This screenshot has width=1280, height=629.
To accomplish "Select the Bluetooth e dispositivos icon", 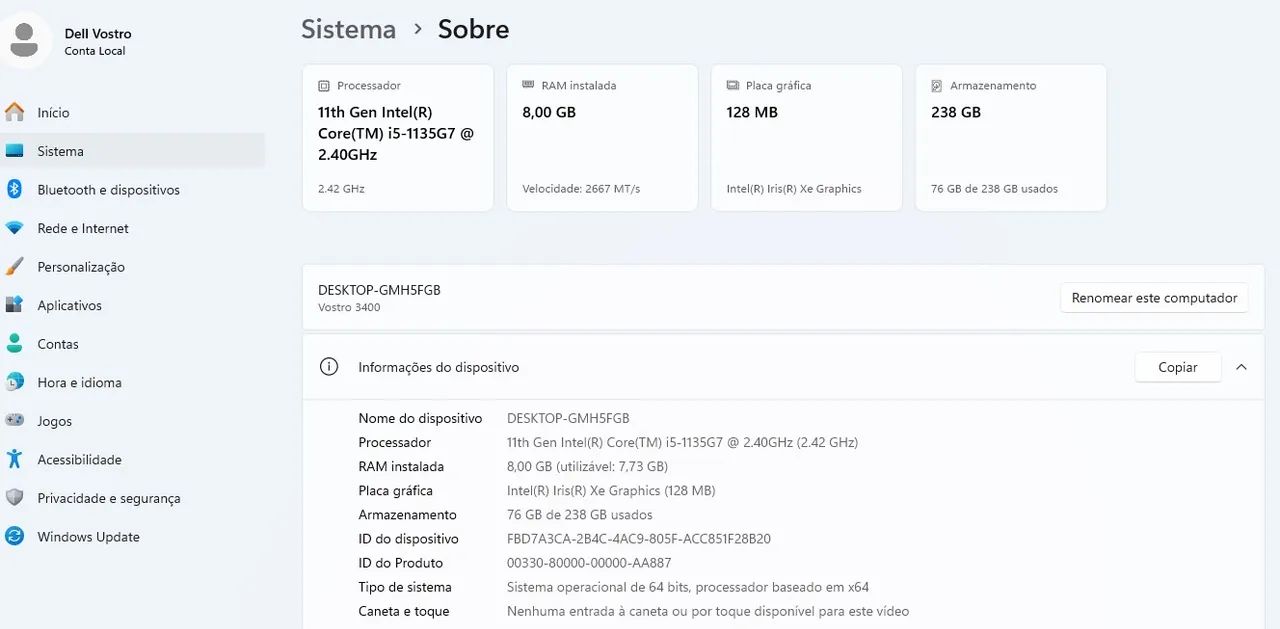I will click(x=15, y=189).
